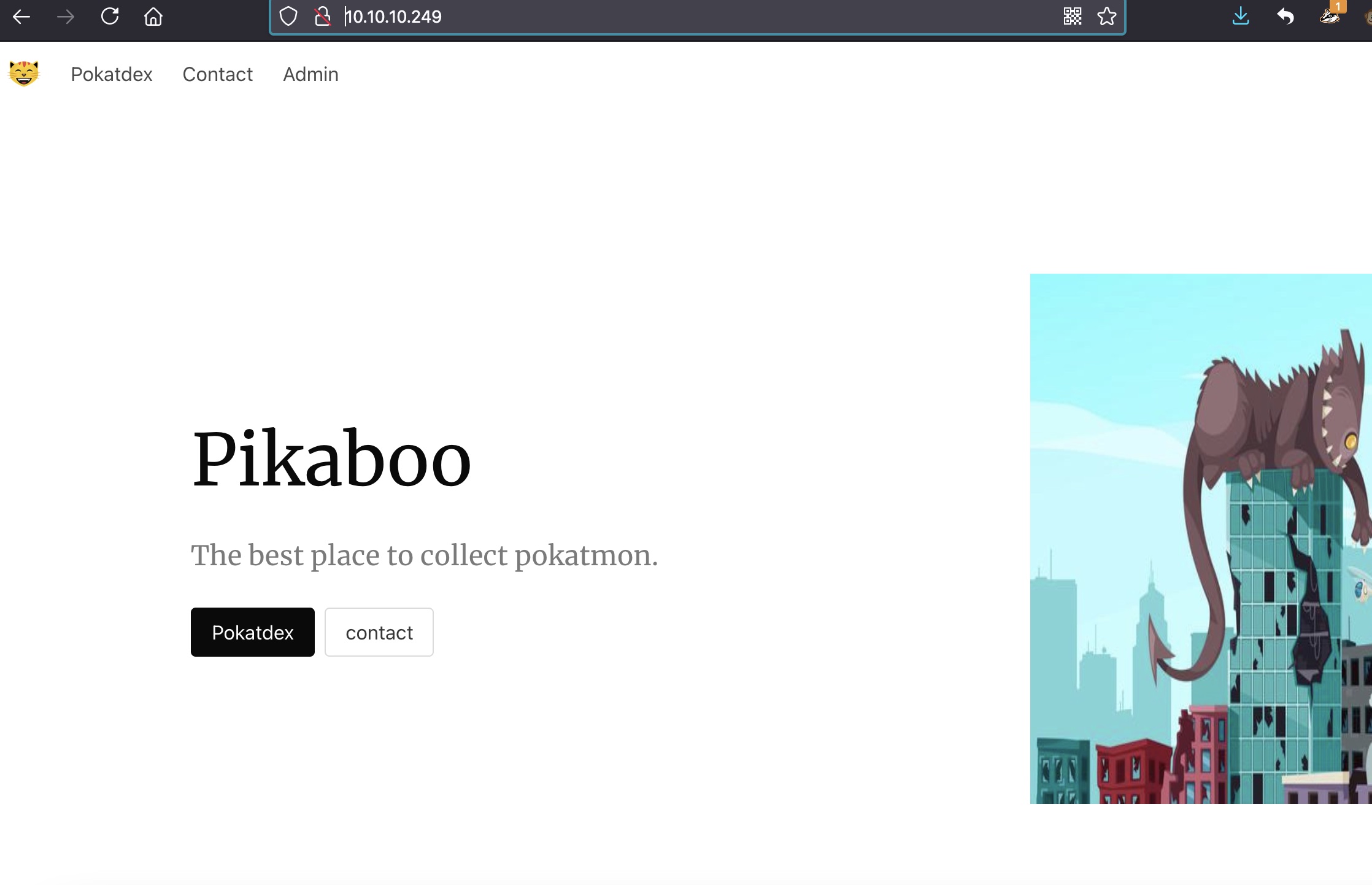Open Contact in the navigation bar

pyautogui.click(x=217, y=74)
